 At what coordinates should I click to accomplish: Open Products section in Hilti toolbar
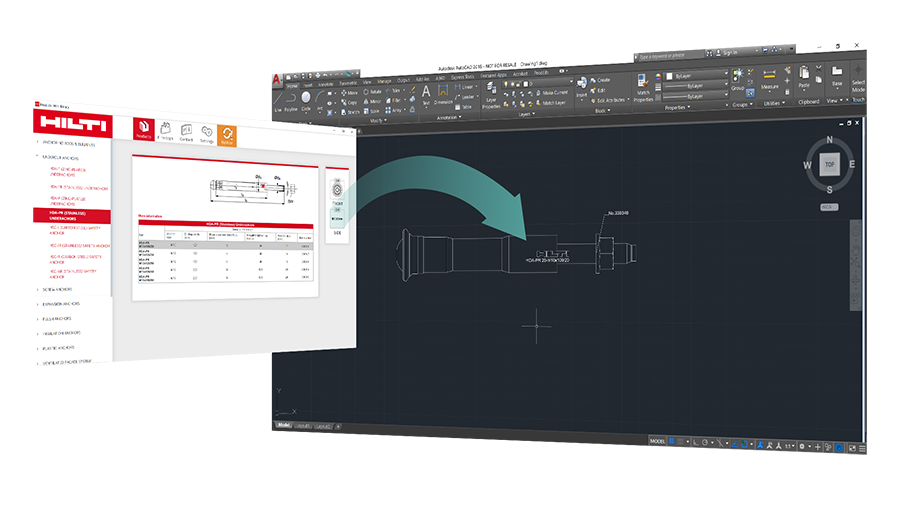pos(143,129)
